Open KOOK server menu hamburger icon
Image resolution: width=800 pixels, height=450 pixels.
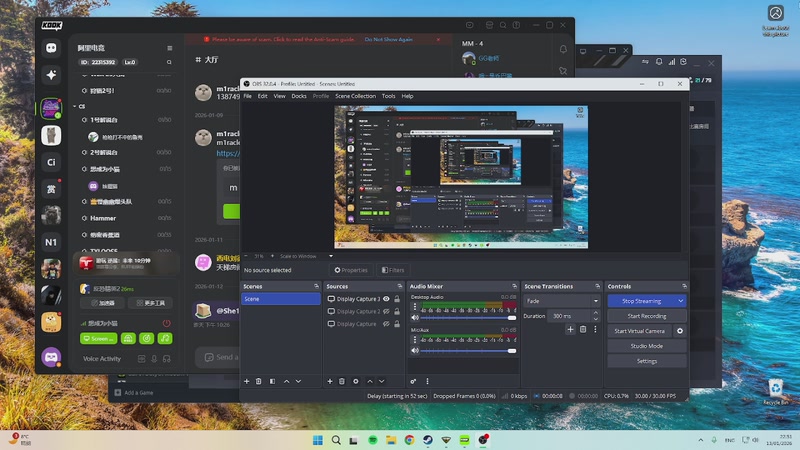(169, 48)
